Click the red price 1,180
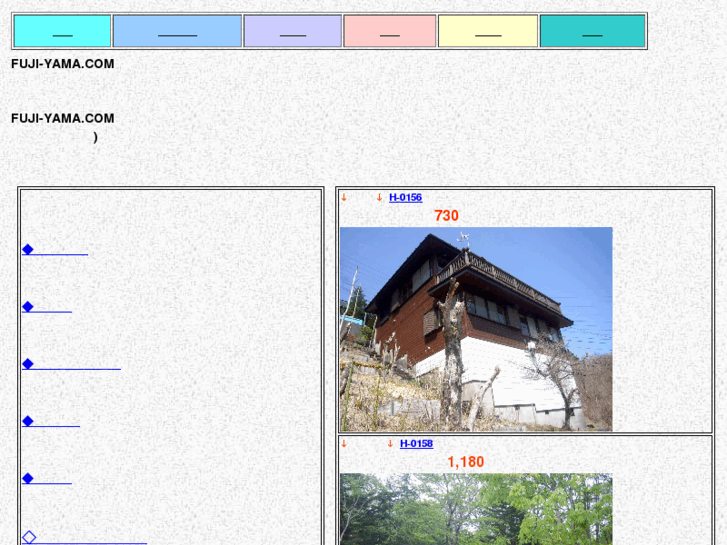727x545 pixels. tap(466, 462)
